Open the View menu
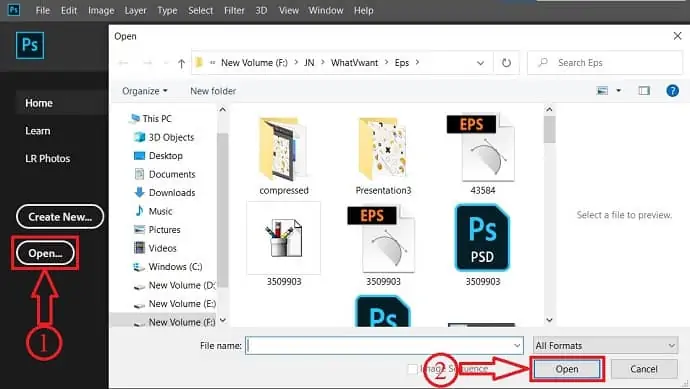 click(288, 10)
